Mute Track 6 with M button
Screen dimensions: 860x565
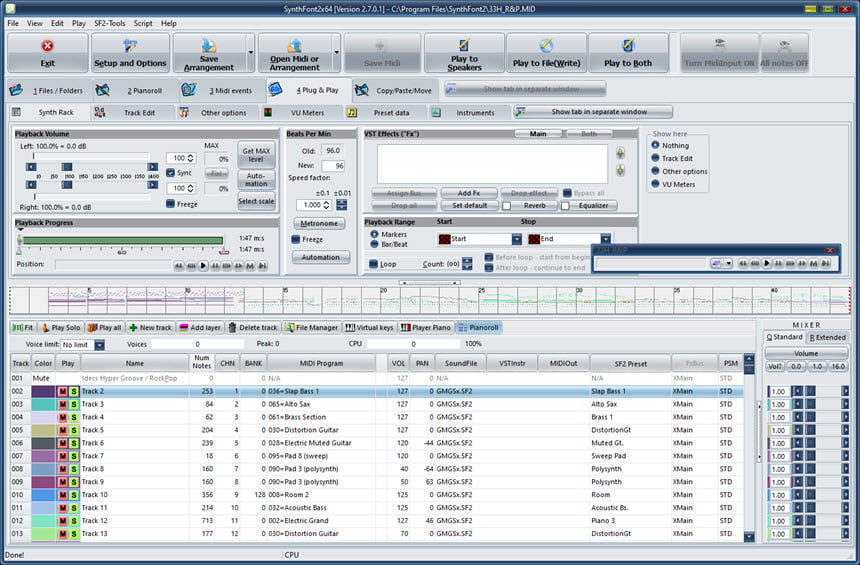coord(63,443)
